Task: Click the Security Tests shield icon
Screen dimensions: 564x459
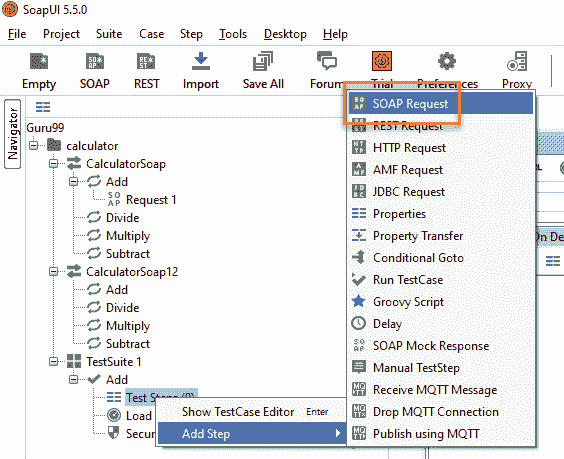Action: (x=114, y=433)
